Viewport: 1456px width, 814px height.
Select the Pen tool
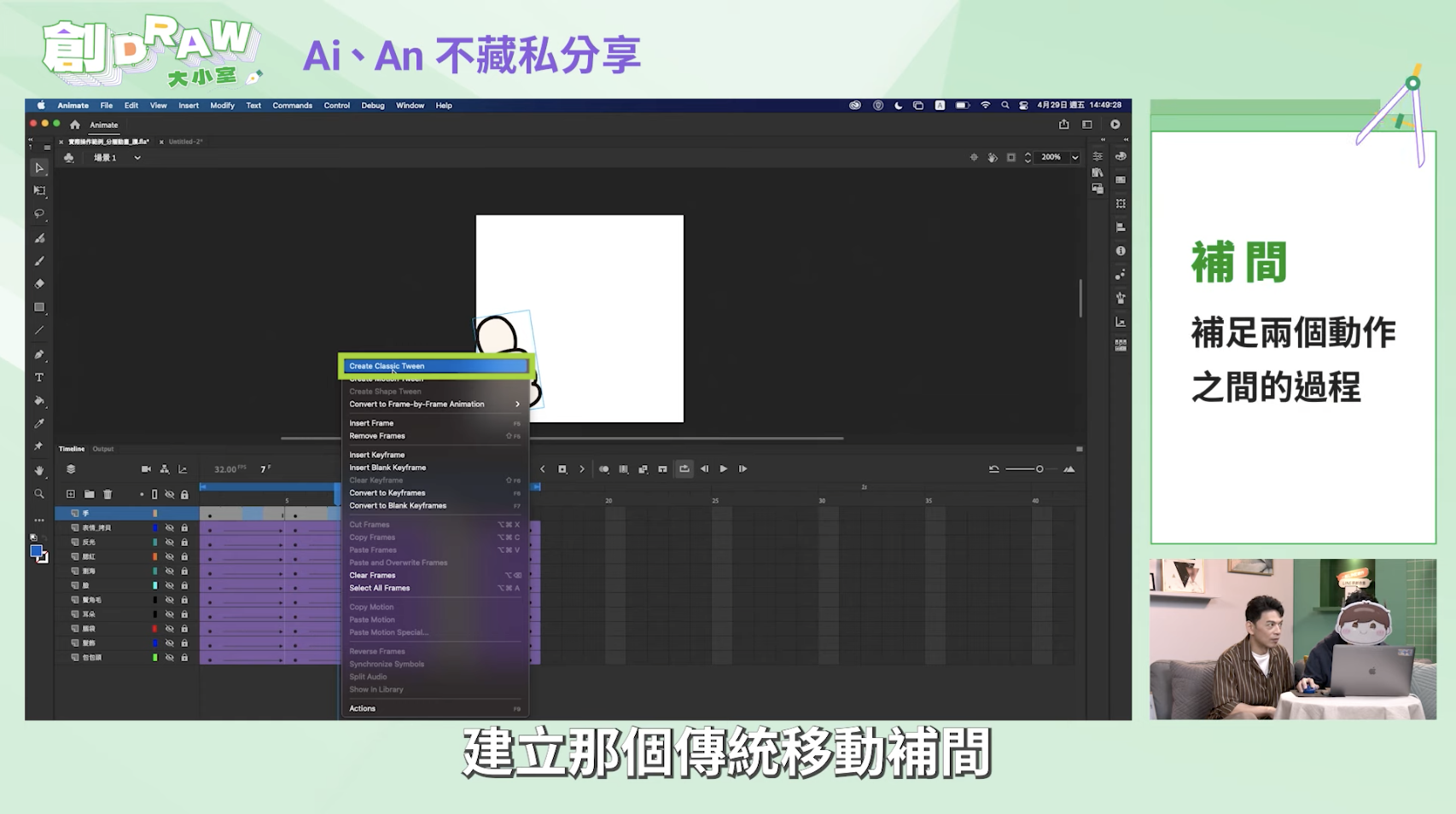[x=39, y=354]
